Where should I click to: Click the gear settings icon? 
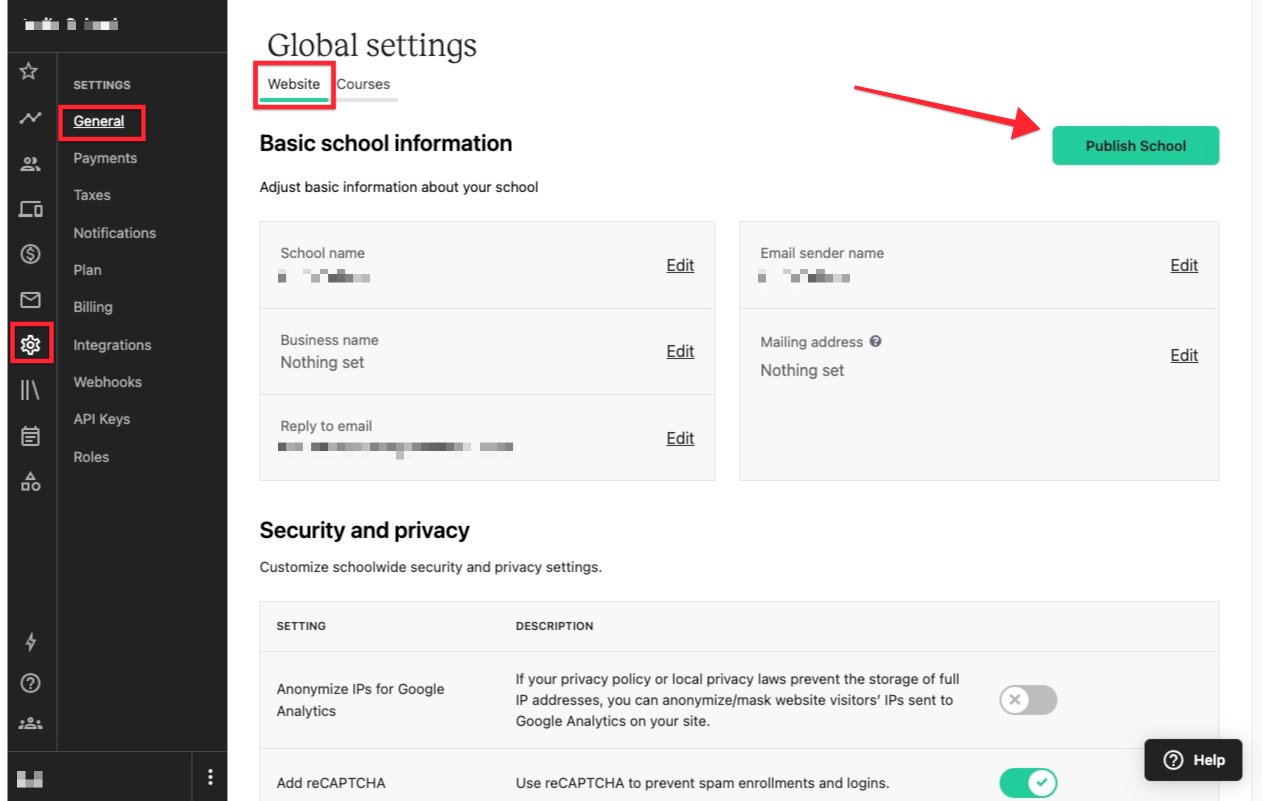(30, 345)
